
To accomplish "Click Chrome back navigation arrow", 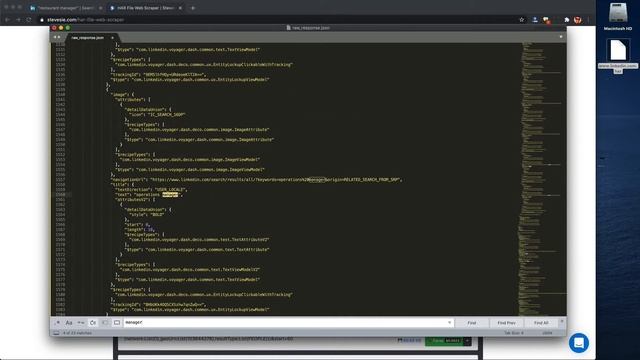I will click(x=7, y=20).
